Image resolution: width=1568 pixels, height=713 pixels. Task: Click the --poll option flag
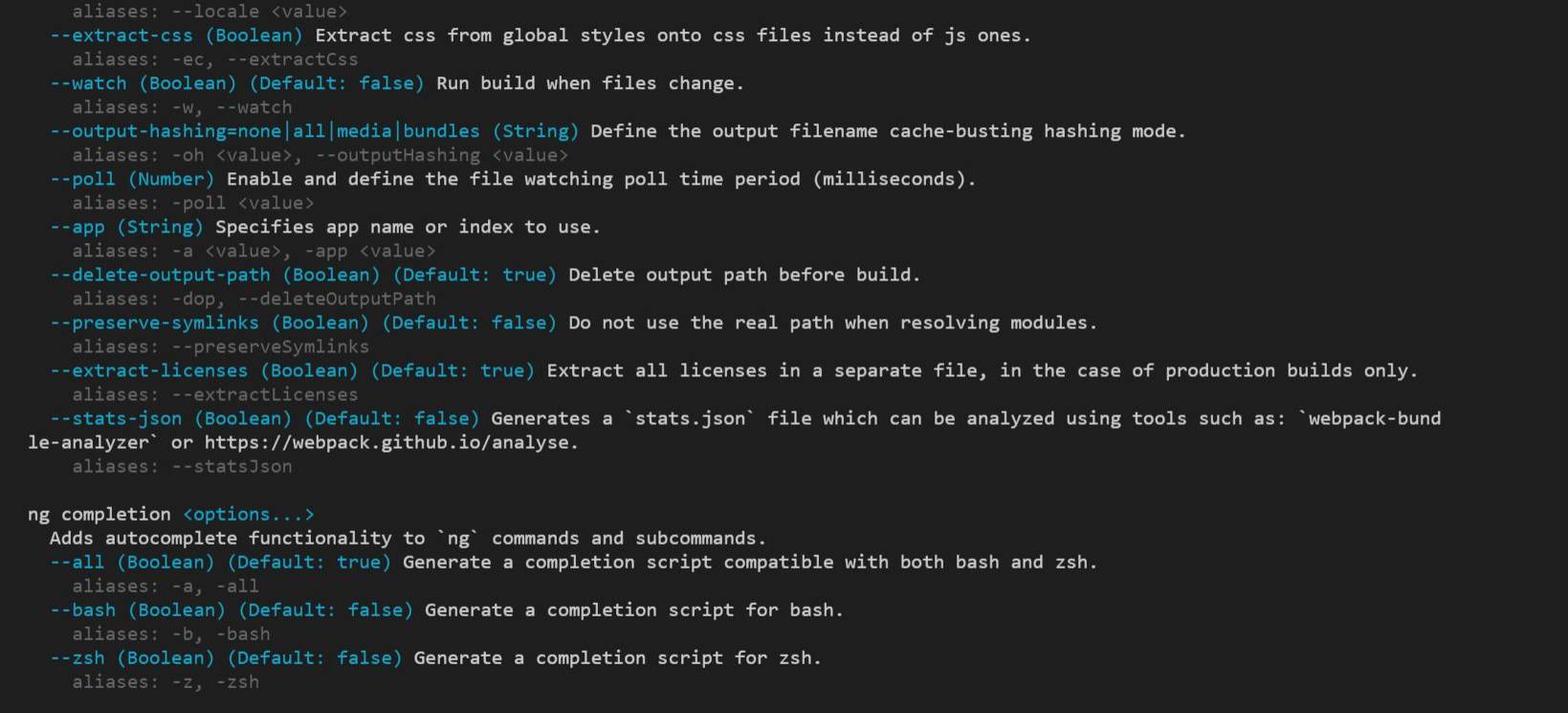coord(82,179)
